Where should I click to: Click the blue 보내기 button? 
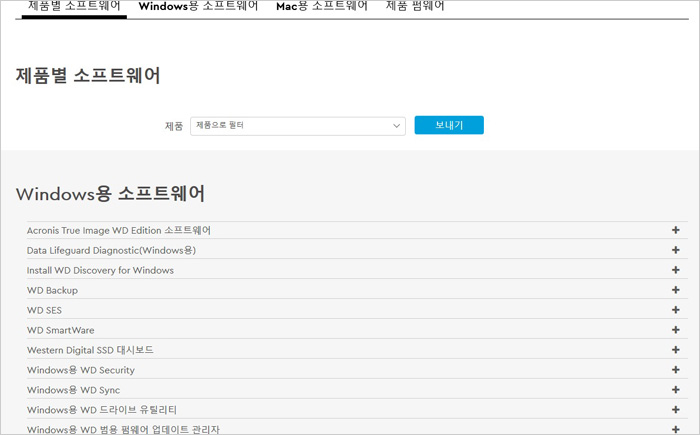tap(449, 125)
